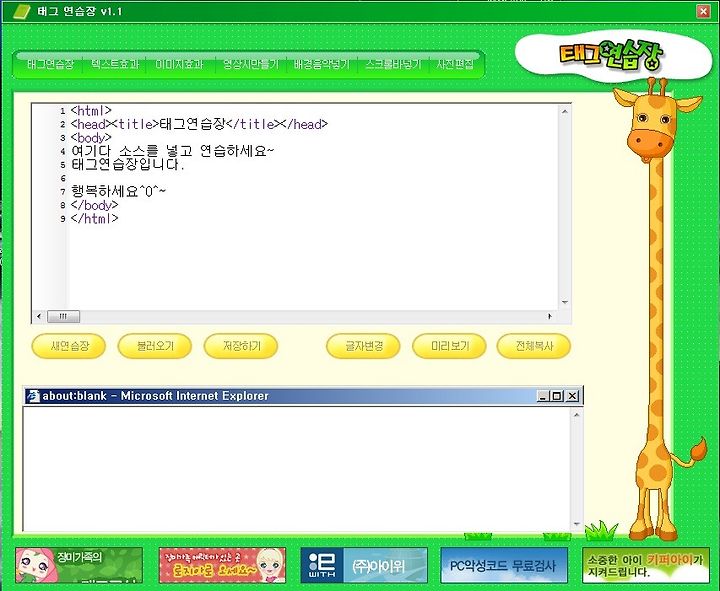The width and height of the screenshot is (720, 591).
Task: Click the 글자변경 button
Action: tap(363, 346)
